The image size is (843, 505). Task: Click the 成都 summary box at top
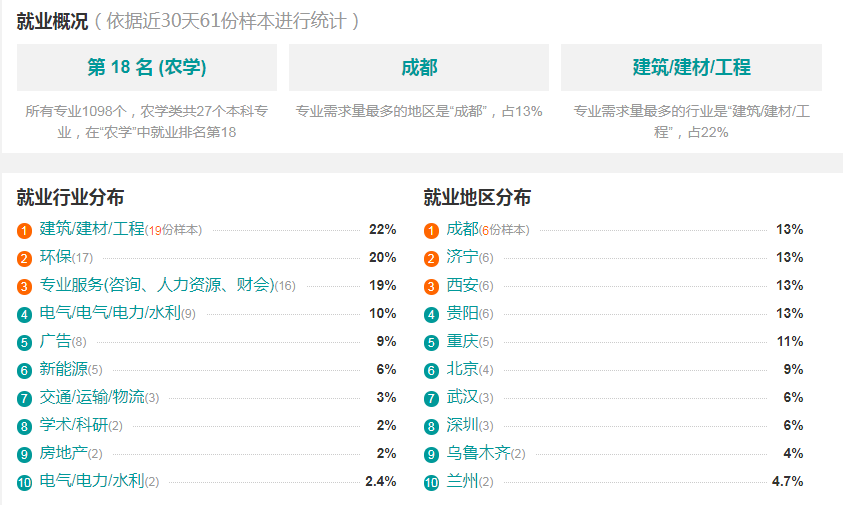pyautogui.click(x=419, y=67)
